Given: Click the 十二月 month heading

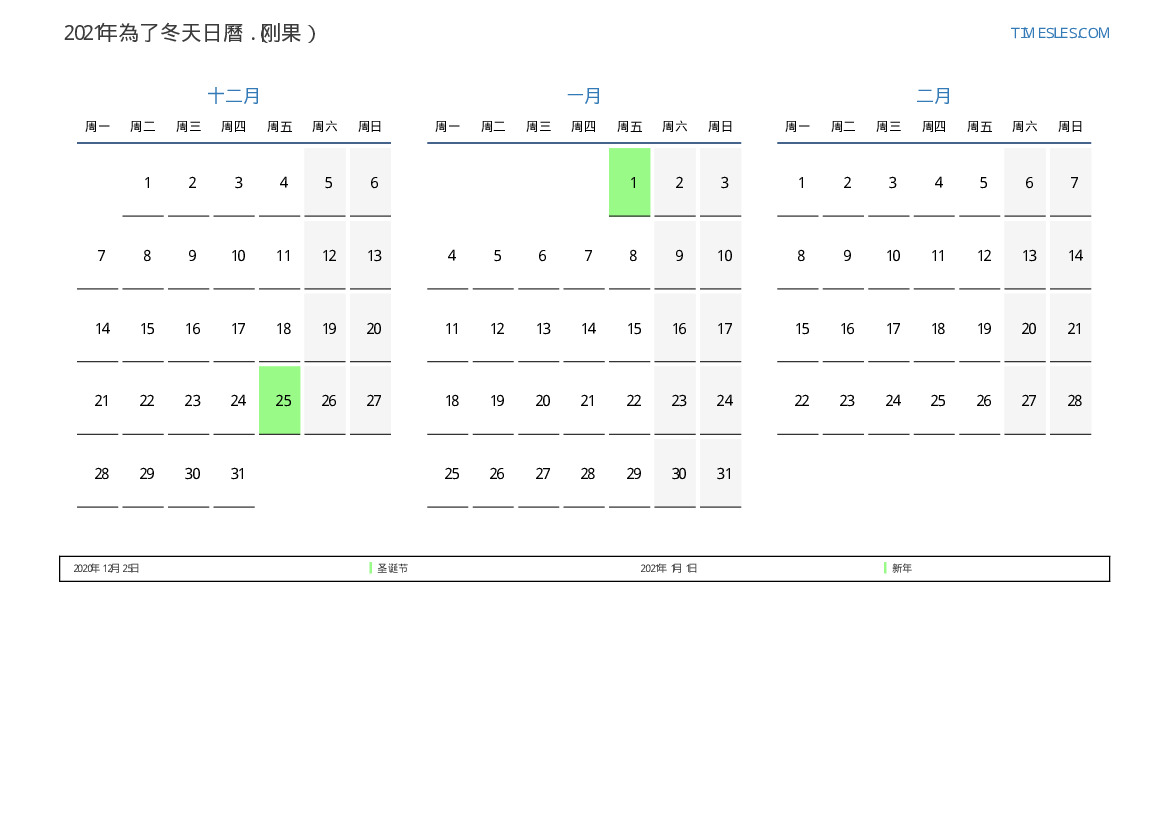Looking at the screenshot, I should coord(234,96).
